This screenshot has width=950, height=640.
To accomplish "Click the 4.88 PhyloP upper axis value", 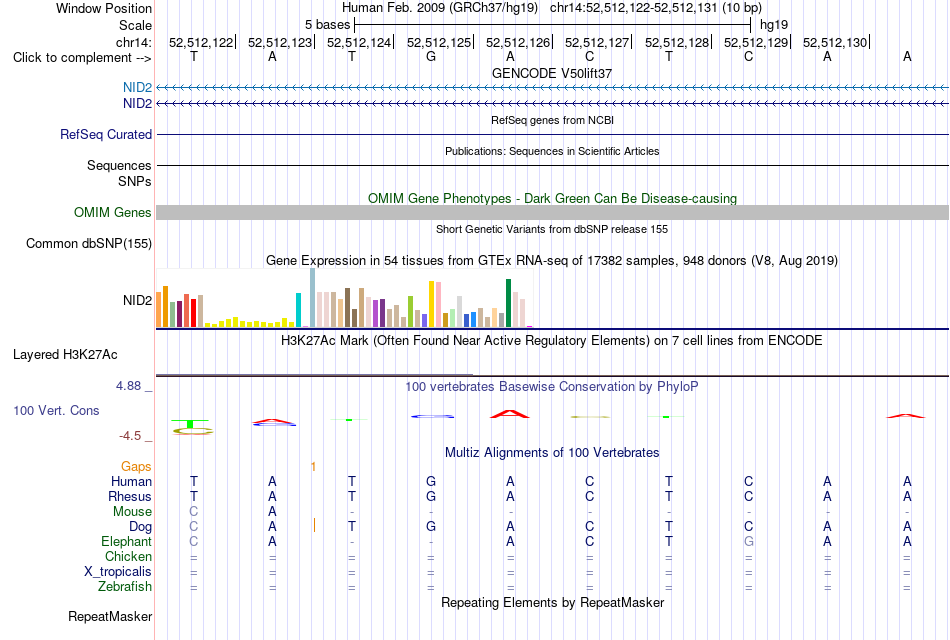I will pos(128,386).
